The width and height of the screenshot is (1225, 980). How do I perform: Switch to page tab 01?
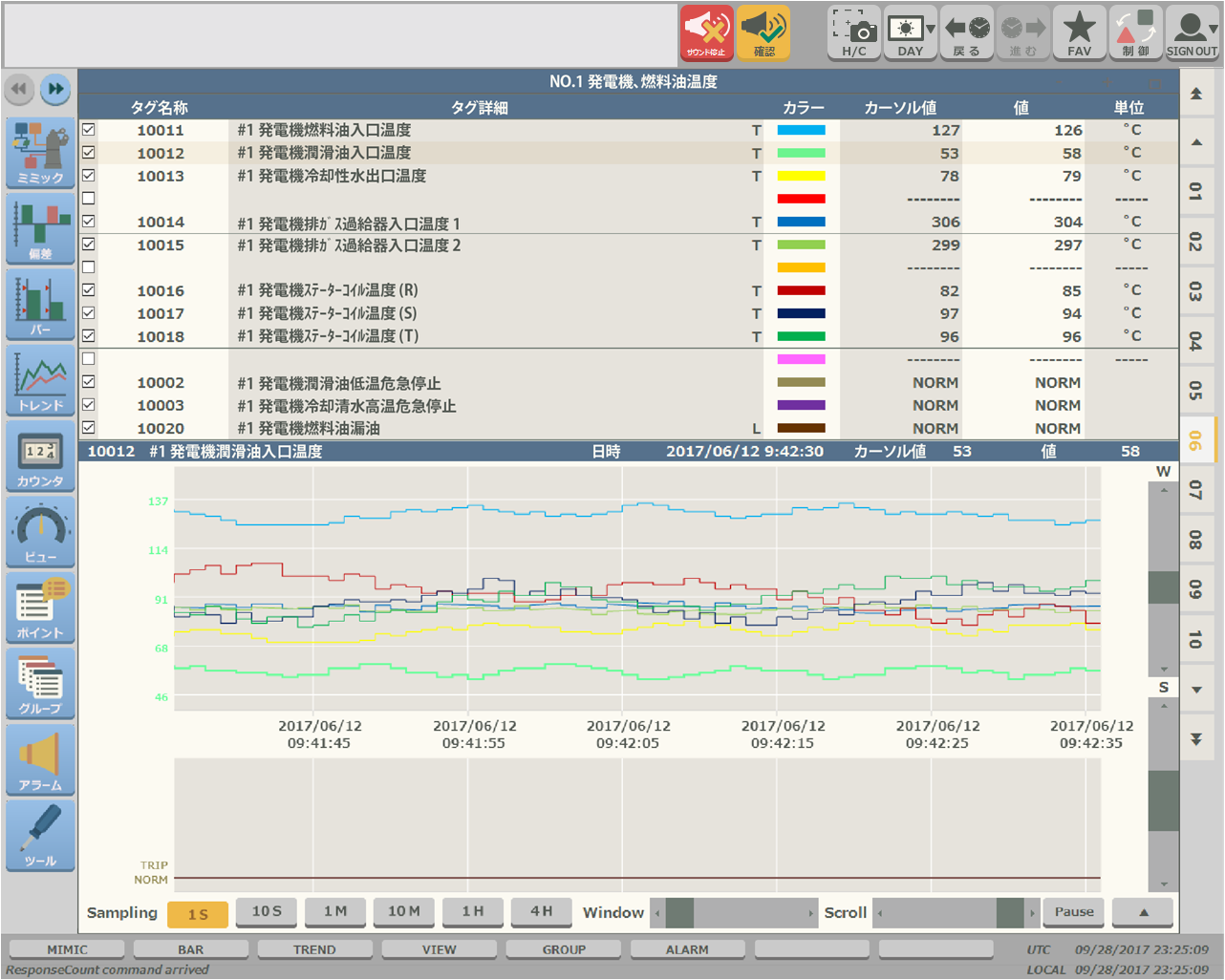point(1196,192)
